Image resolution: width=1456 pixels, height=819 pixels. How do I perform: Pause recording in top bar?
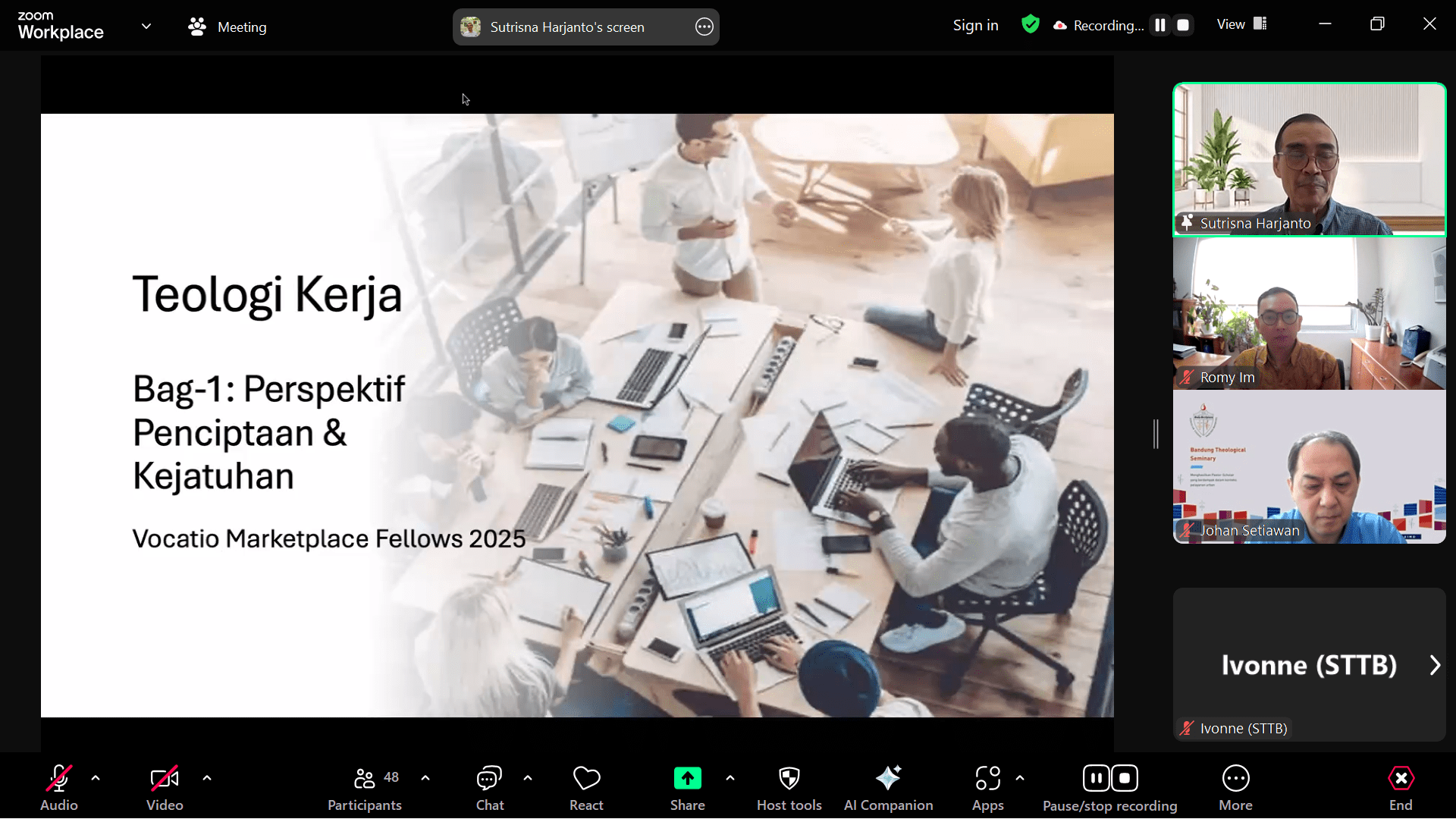coord(1159,25)
